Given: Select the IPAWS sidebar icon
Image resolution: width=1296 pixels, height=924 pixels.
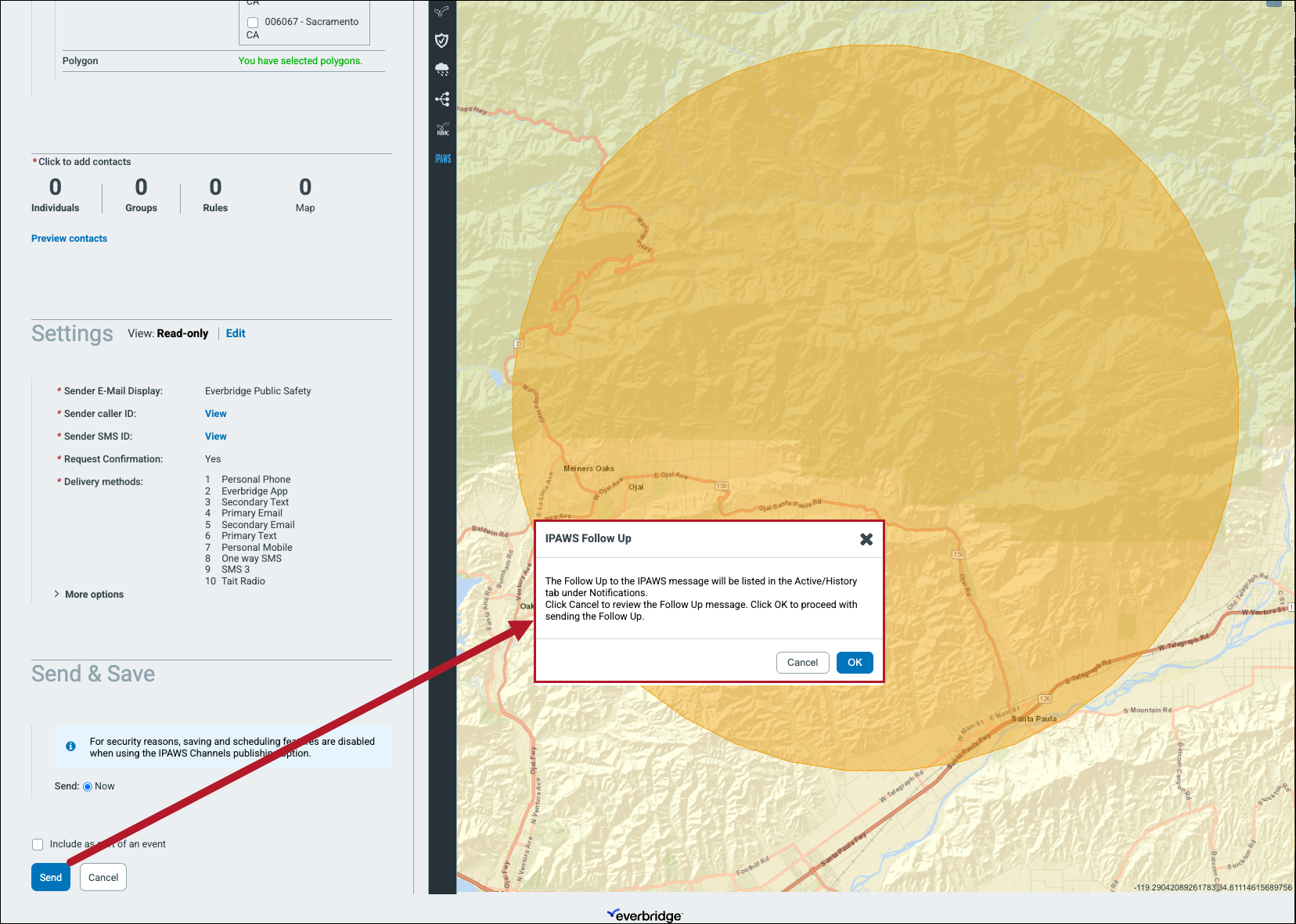Looking at the screenshot, I should coord(443,159).
